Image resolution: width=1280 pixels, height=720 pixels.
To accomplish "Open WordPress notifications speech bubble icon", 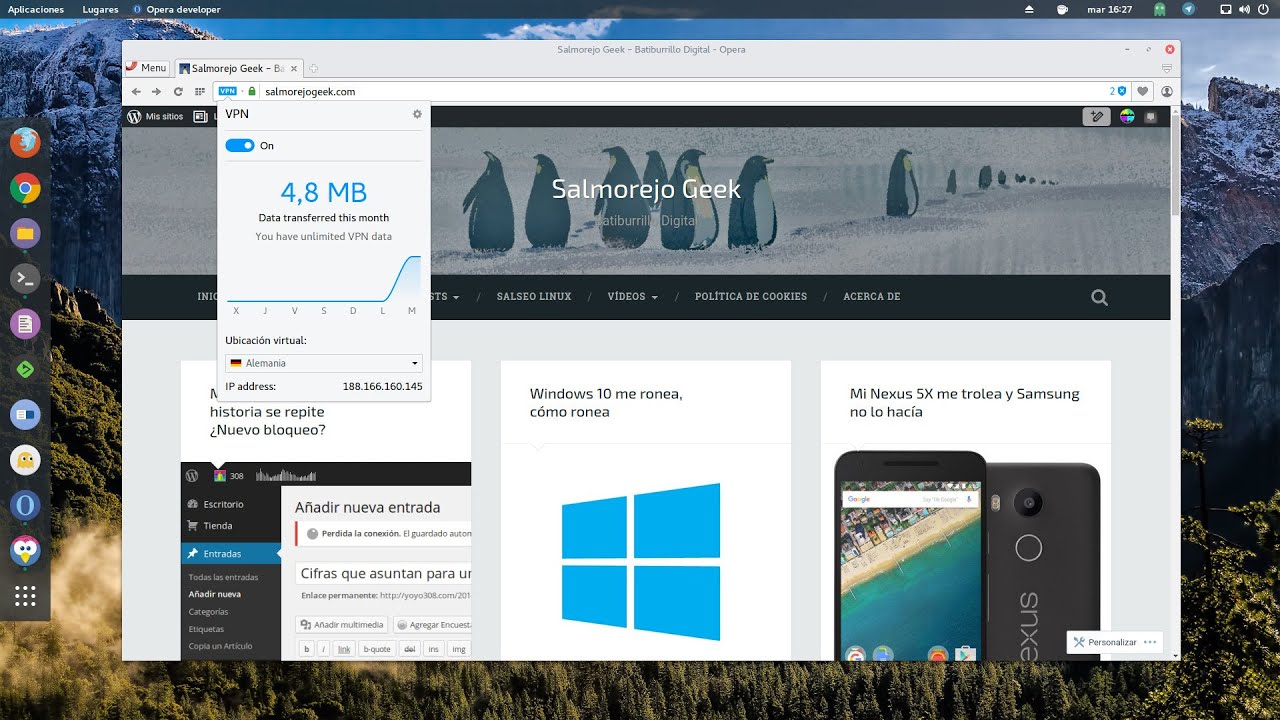I will tap(1151, 116).
